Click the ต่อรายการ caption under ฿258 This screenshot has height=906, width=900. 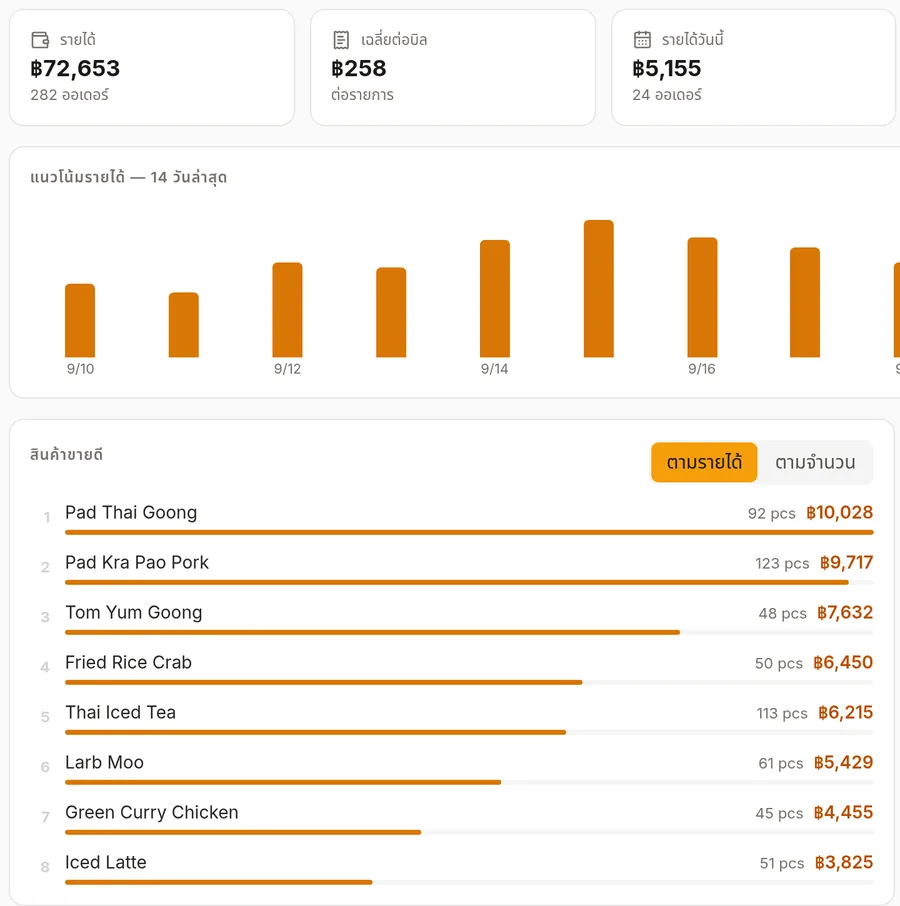click(x=363, y=95)
